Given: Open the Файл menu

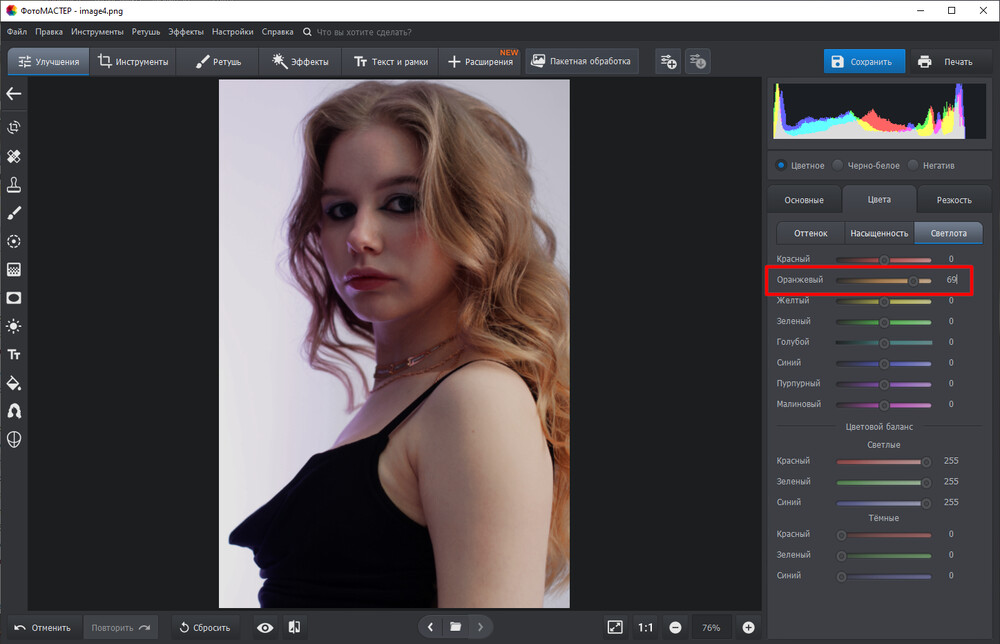Looking at the screenshot, I should [x=16, y=31].
